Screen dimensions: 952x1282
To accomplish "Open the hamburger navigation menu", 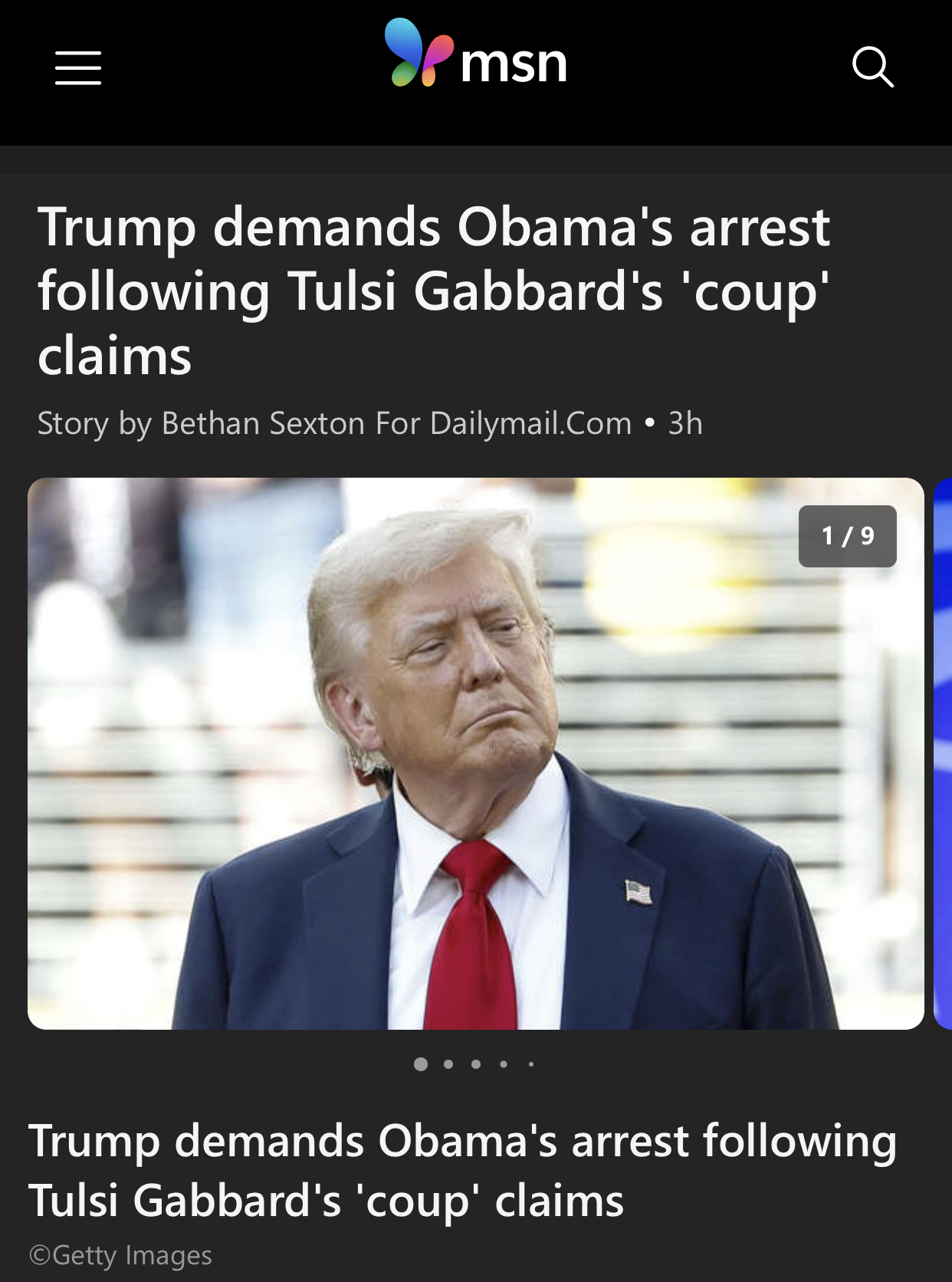I will coord(78,67).
